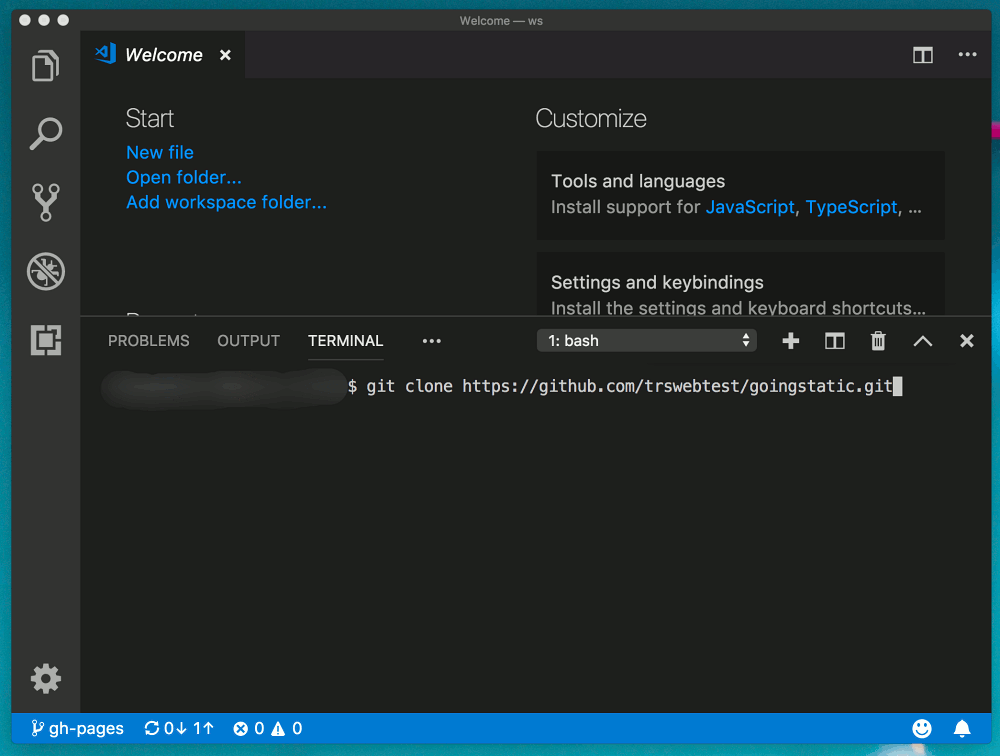1000x756 pixels.
Task: Open notifications bell in status bar
Action: [962, 729]
